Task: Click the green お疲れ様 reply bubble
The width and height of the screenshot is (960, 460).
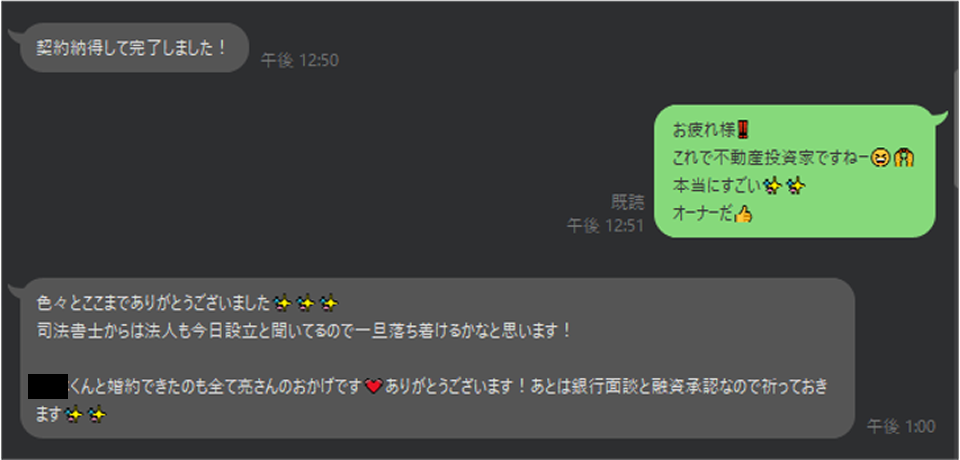Action: tap(795, 171)
